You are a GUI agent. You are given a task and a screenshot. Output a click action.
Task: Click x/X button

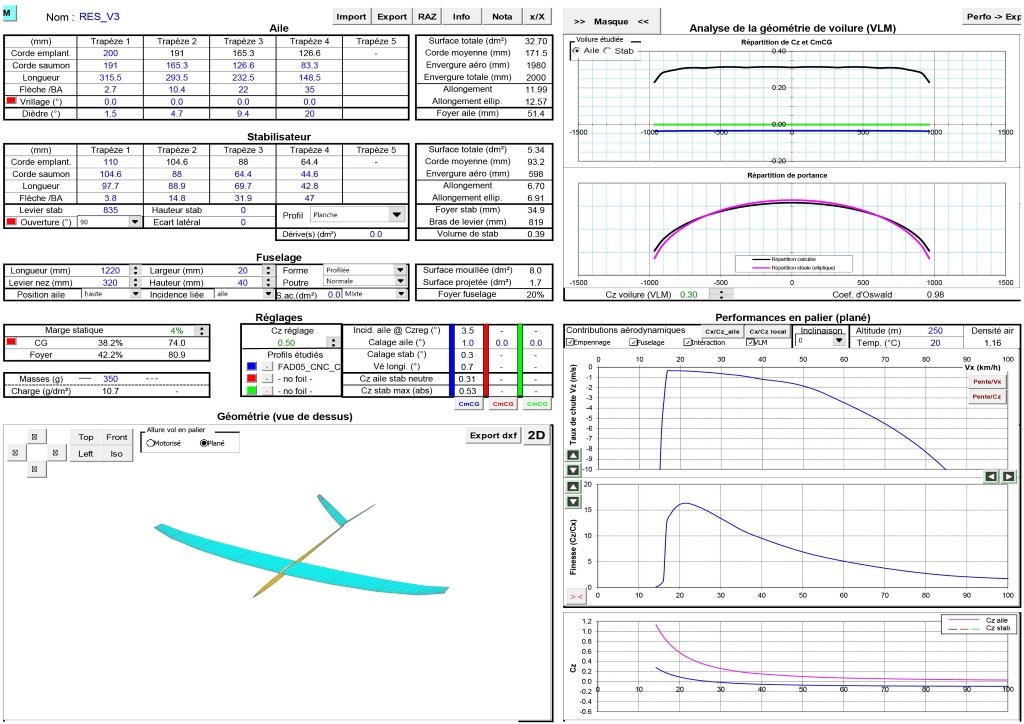tap(537, 16)
